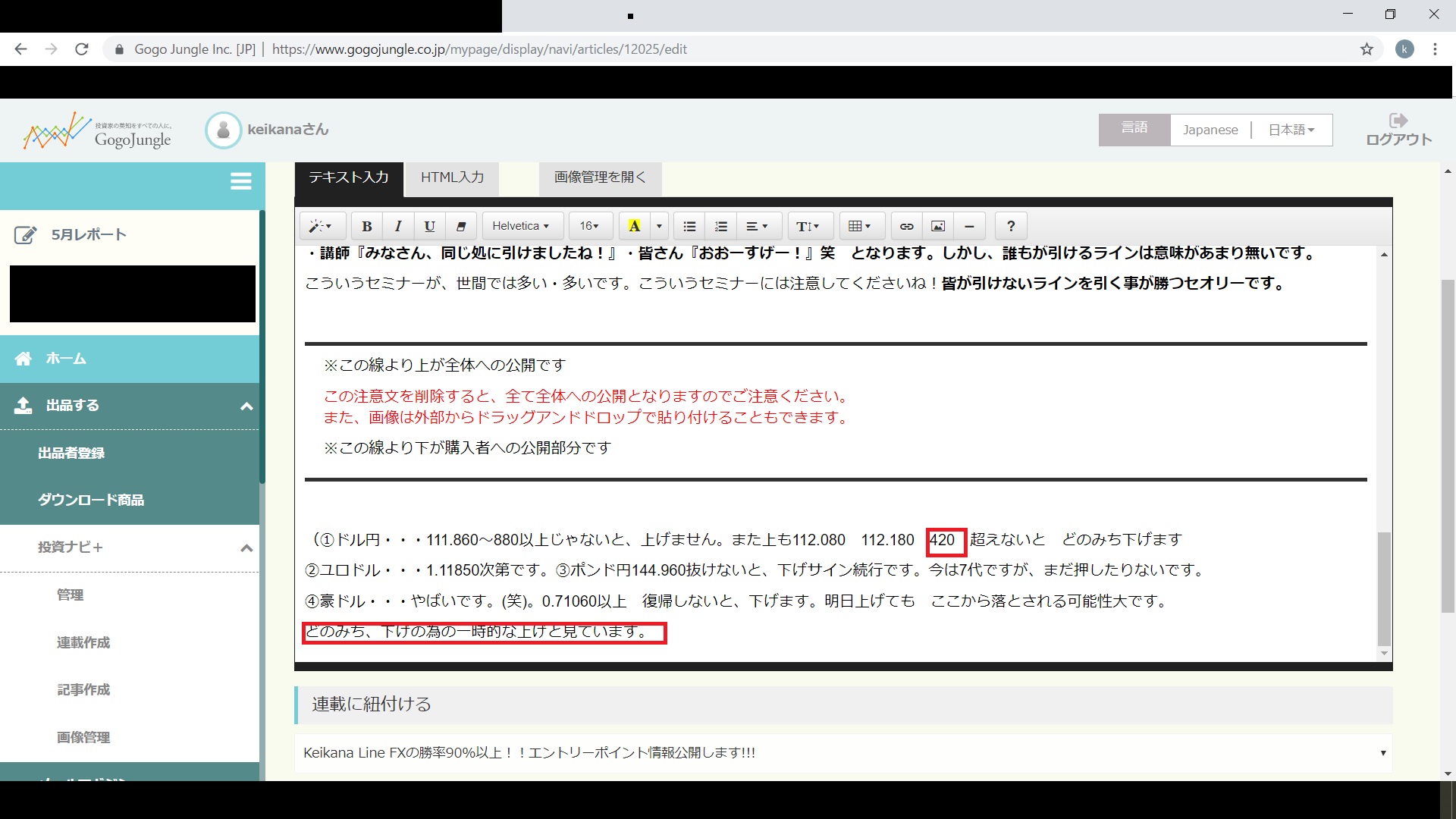The image size is (1456, 819).
Task: Select the テキスト入力 tab
Action: click(x=348, y=177)
